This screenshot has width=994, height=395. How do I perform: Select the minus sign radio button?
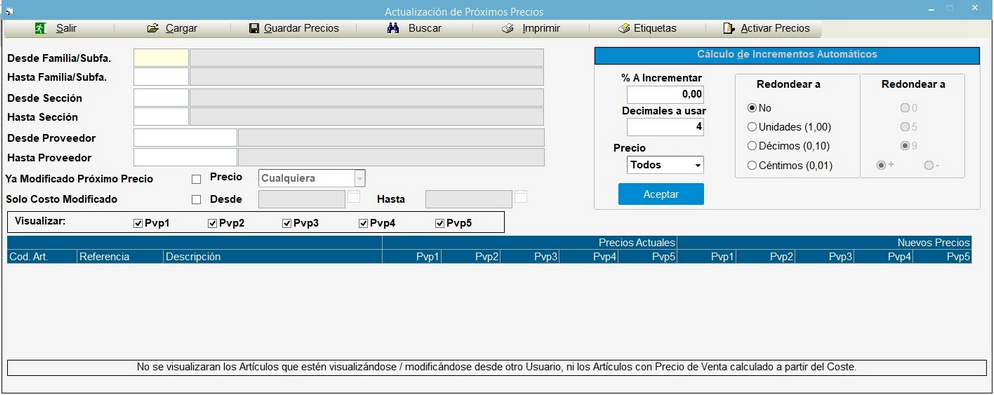[x=929, y=165]
